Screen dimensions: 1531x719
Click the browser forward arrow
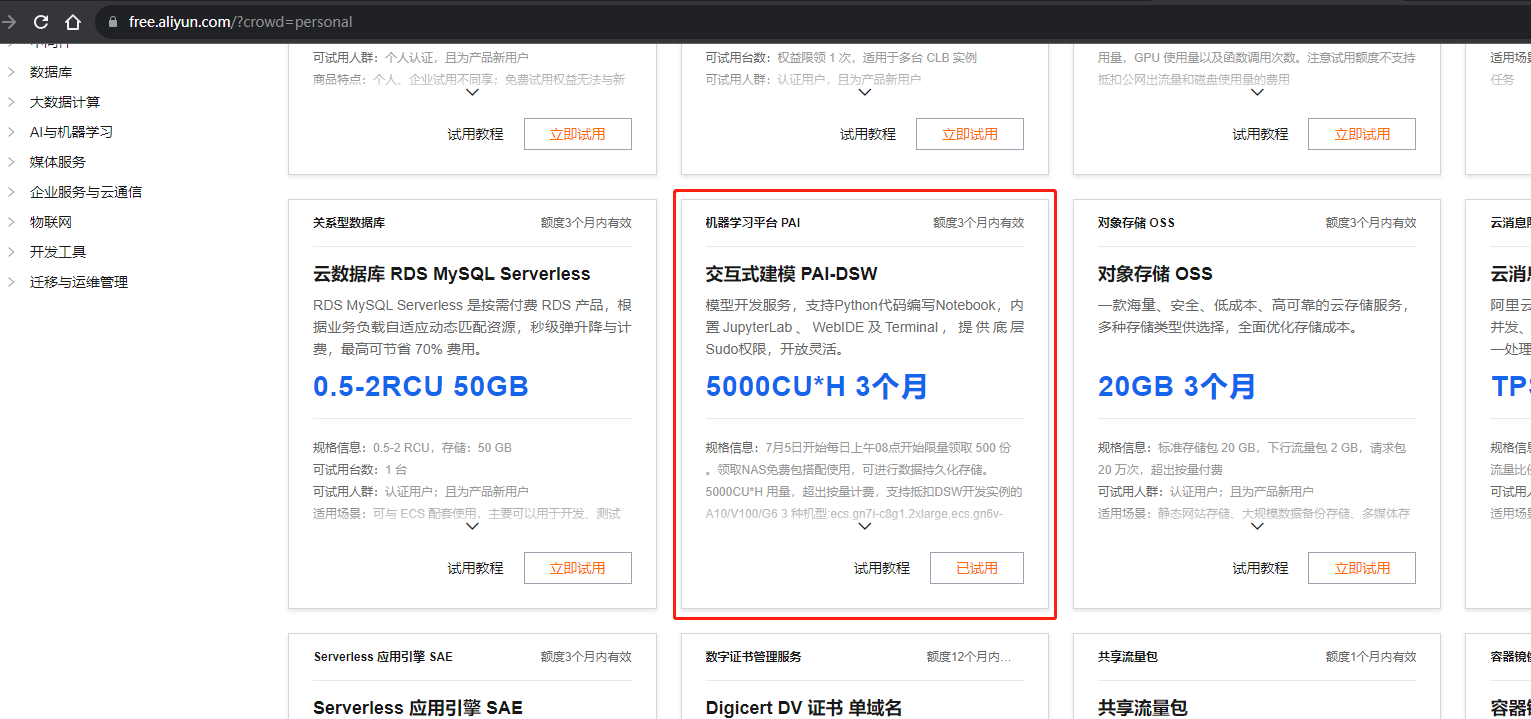tap(10, 21)
